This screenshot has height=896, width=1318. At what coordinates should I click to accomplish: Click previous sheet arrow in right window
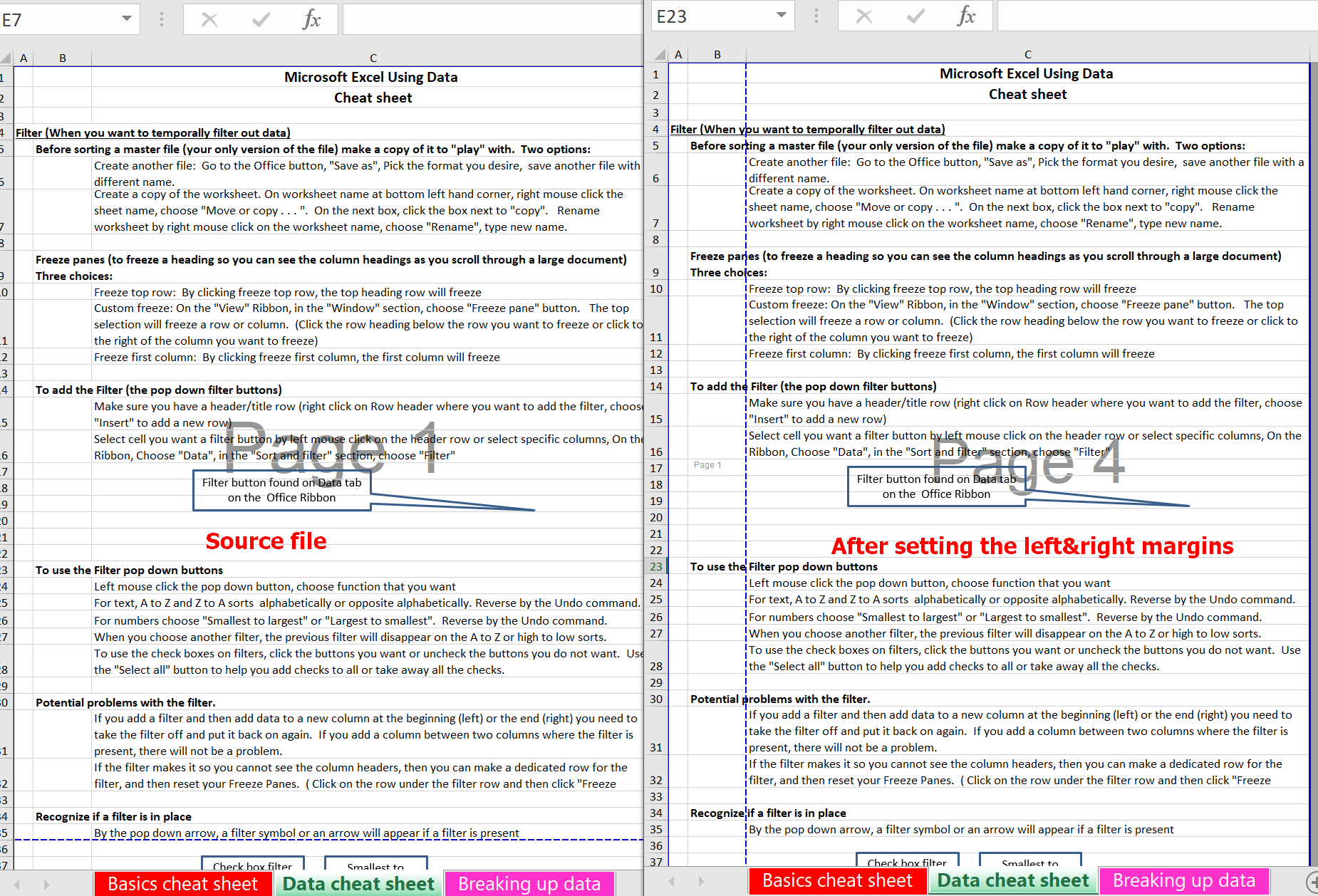671,881
